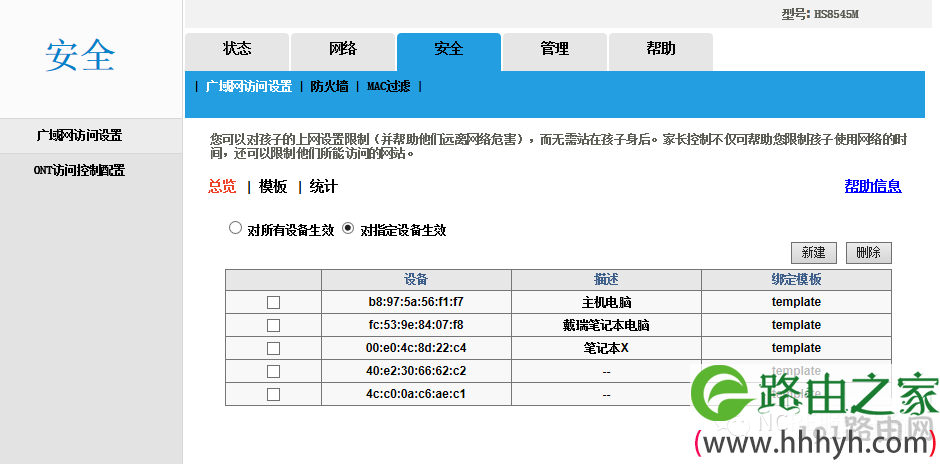Switch to the 统计 view

pyautogui.click(x=324, y=187)
